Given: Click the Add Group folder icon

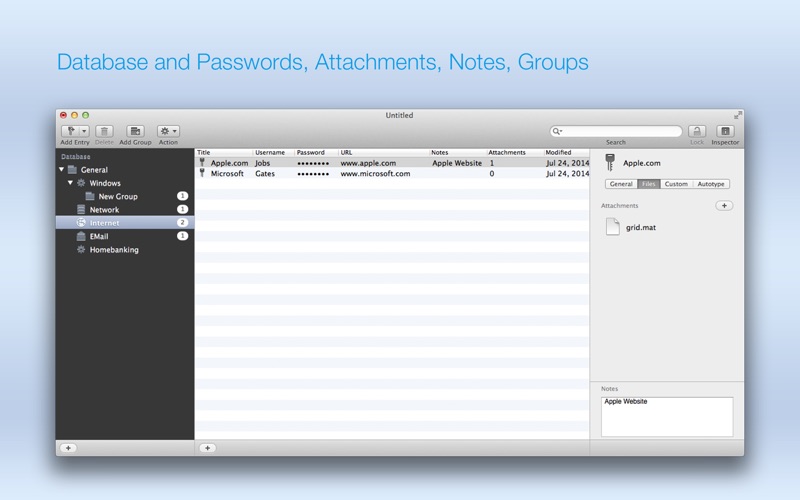Looking at the screenshot, I should click(135, 131).
